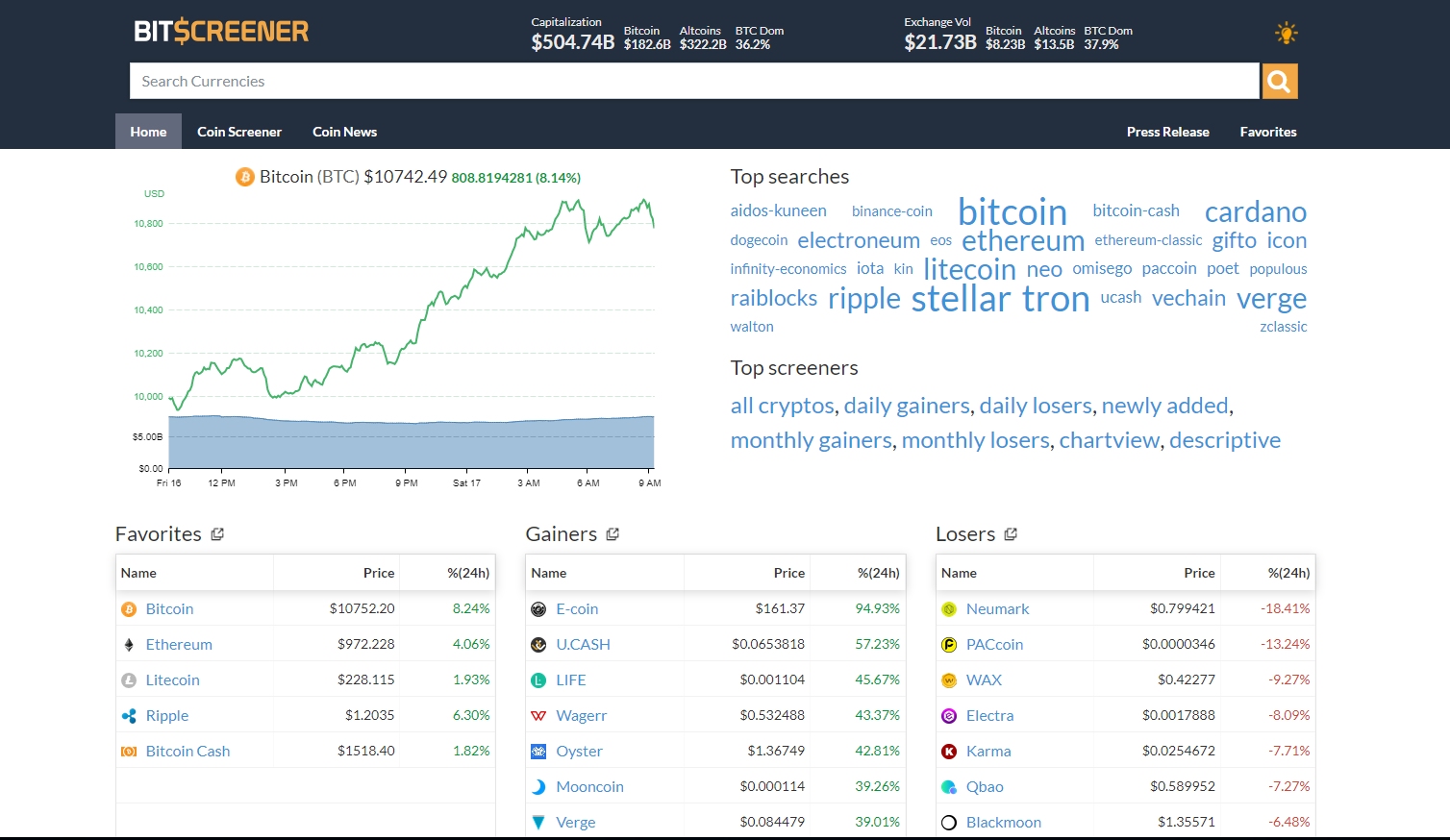Open the Wagerr link in Gainers

coord(582,716)
